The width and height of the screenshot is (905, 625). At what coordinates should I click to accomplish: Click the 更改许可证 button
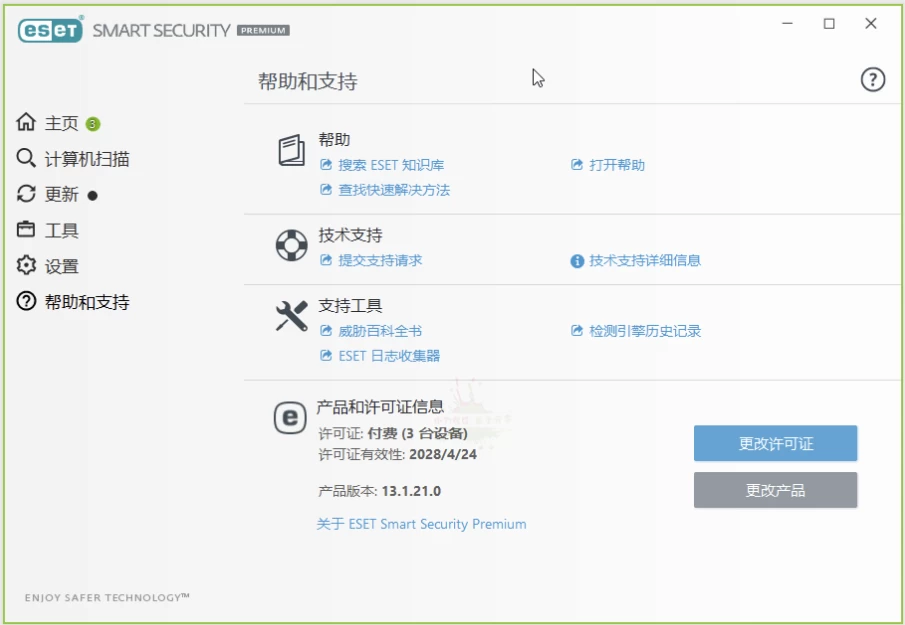(775, 443)
